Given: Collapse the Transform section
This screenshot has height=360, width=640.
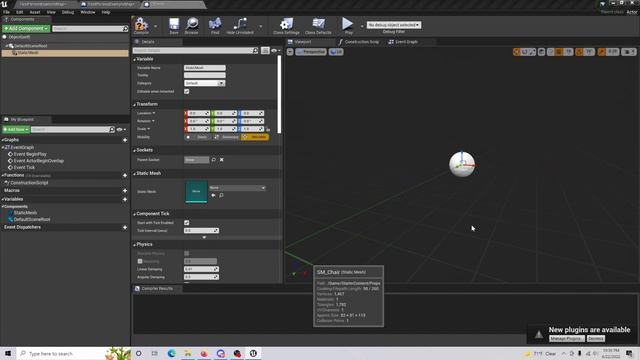Looking at the screenshot, I should pos(134,104).
